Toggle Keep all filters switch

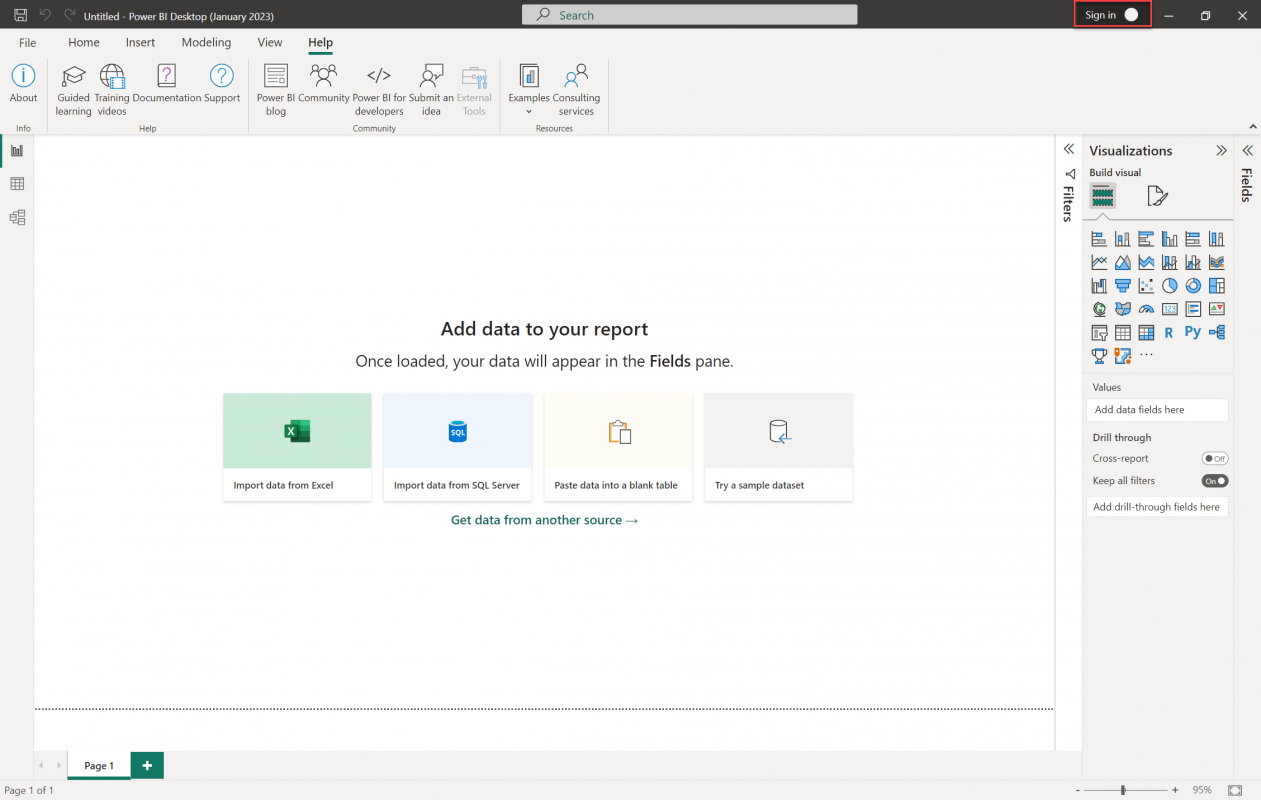click(x=1215, y=481)
